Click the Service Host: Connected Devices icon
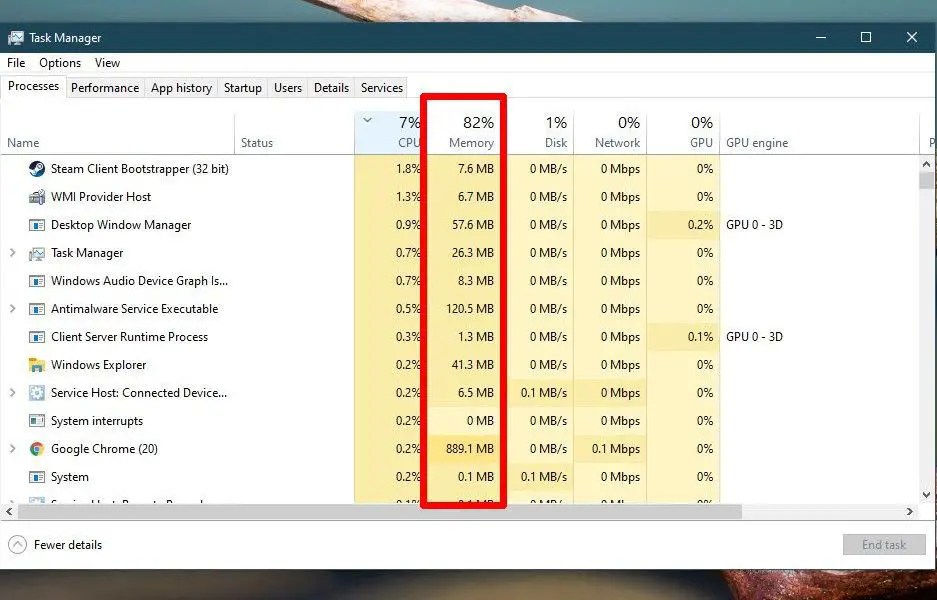The width and height of the screenshot is (937, 600). point(36,393)
